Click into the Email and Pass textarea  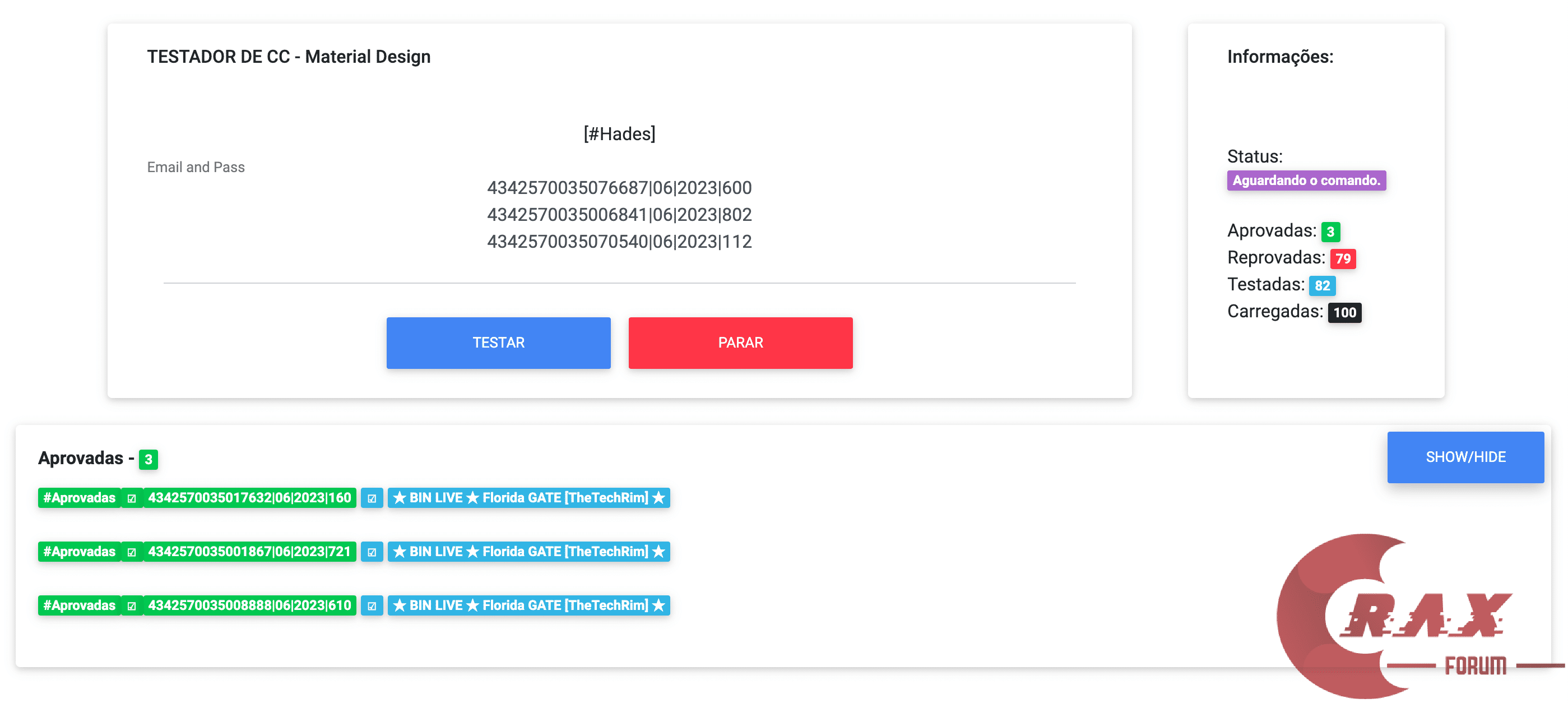point(619,214)
